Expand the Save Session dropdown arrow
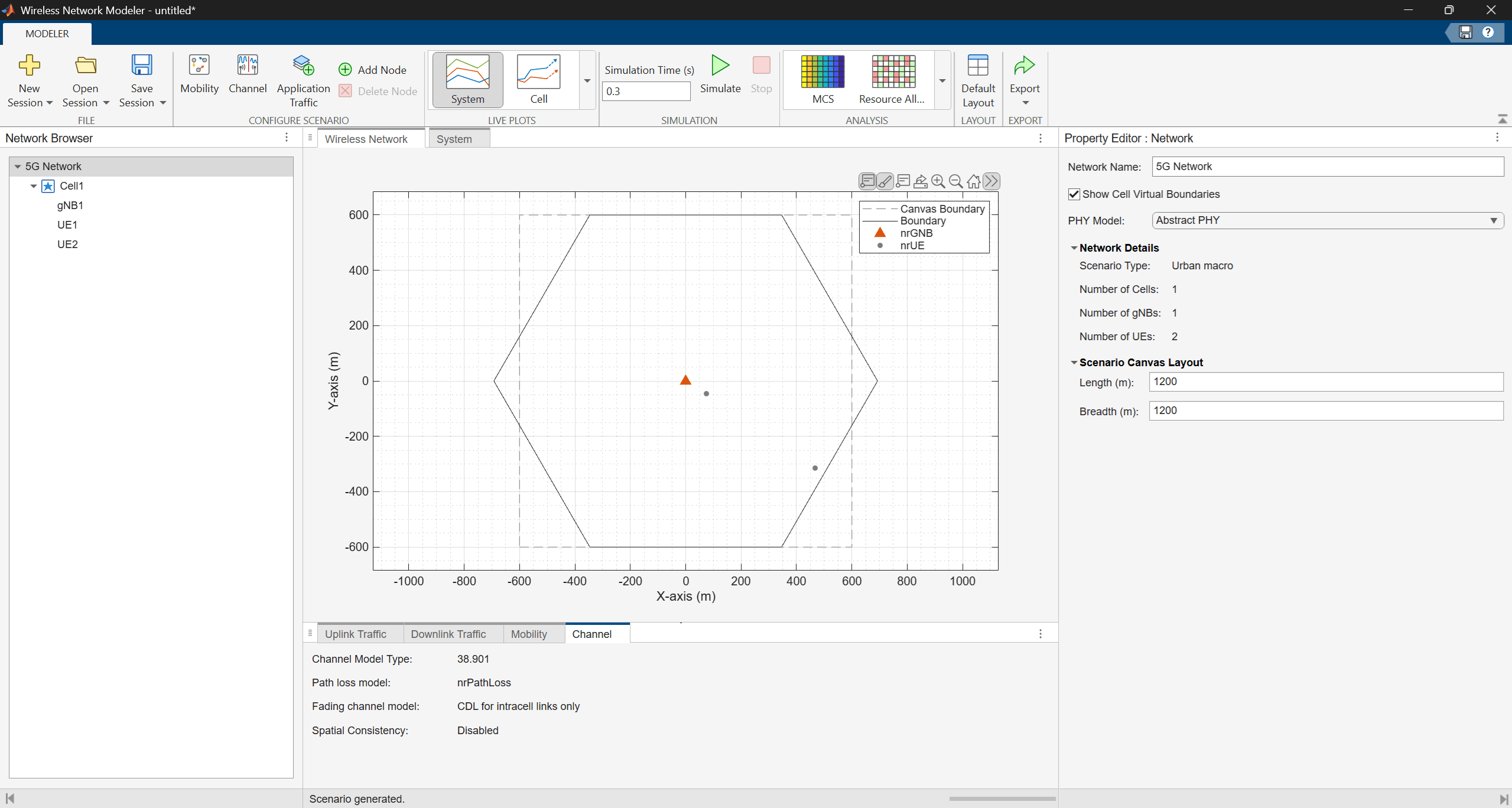Viewport: 1512px width, 808px height. [163, 103]
